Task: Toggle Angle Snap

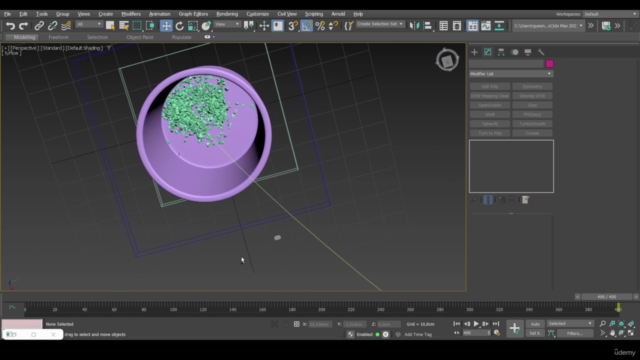Action: click(x=307, y=26)
